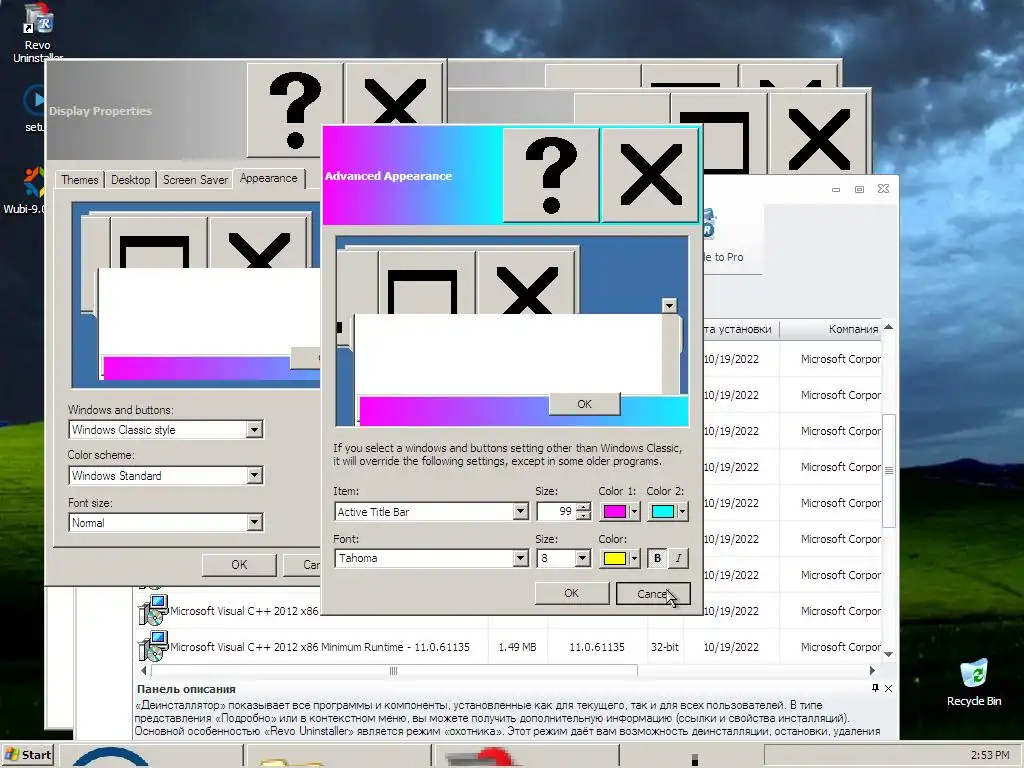Toggle bold font in Advanced Appearance
The width and height of the screenshot is (1024, 768).
pos(657,558)
